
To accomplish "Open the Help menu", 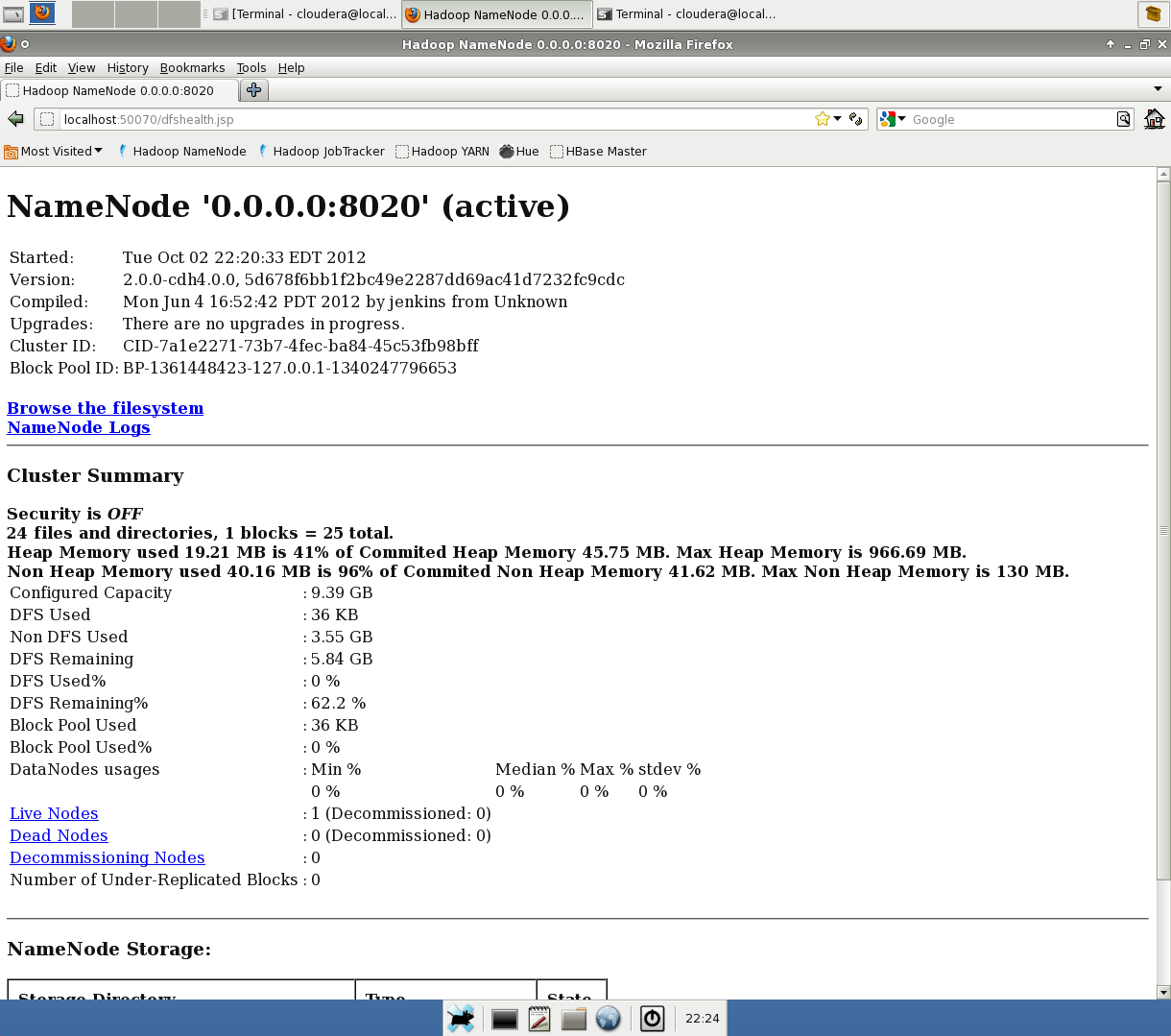I will click(x=291, y=67).
